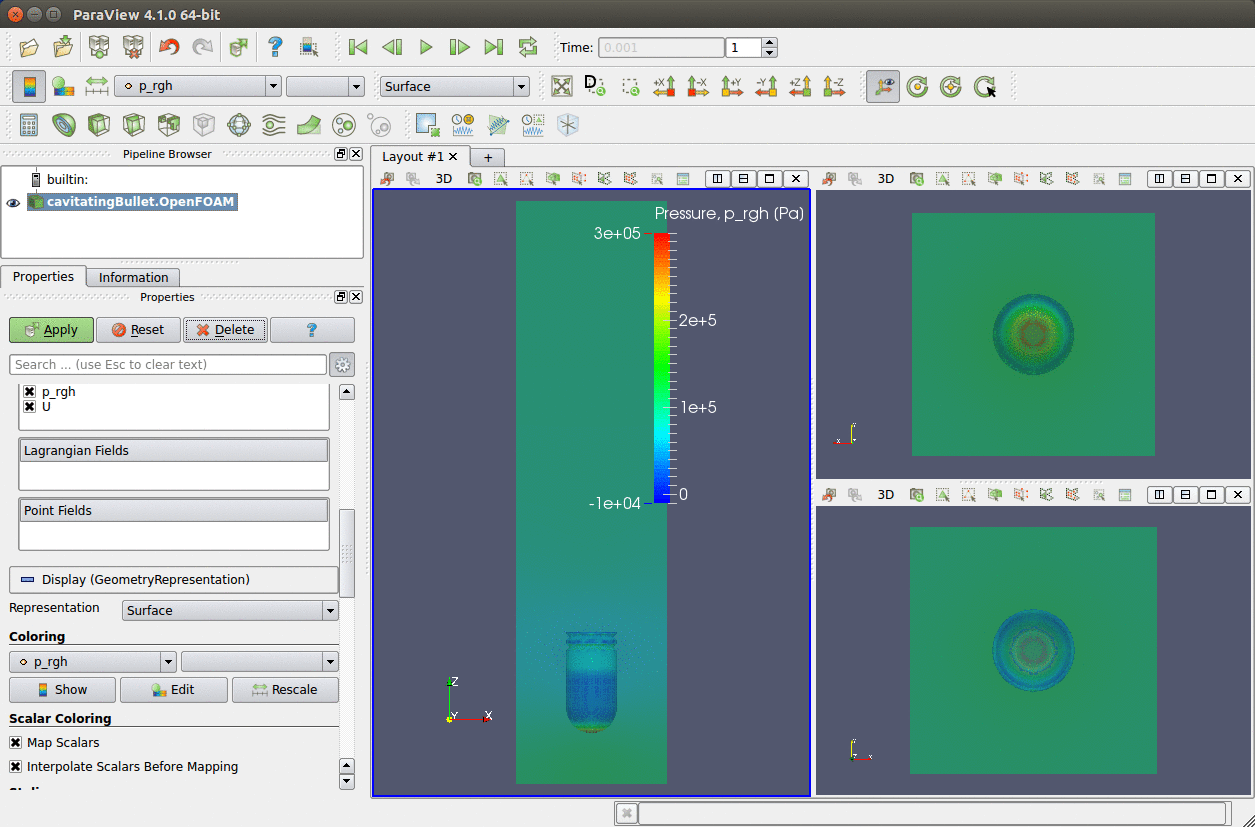The image size is (1255, 827).
Task: Uncheck the p_rgh cell array checkbox
Action: 30,392
